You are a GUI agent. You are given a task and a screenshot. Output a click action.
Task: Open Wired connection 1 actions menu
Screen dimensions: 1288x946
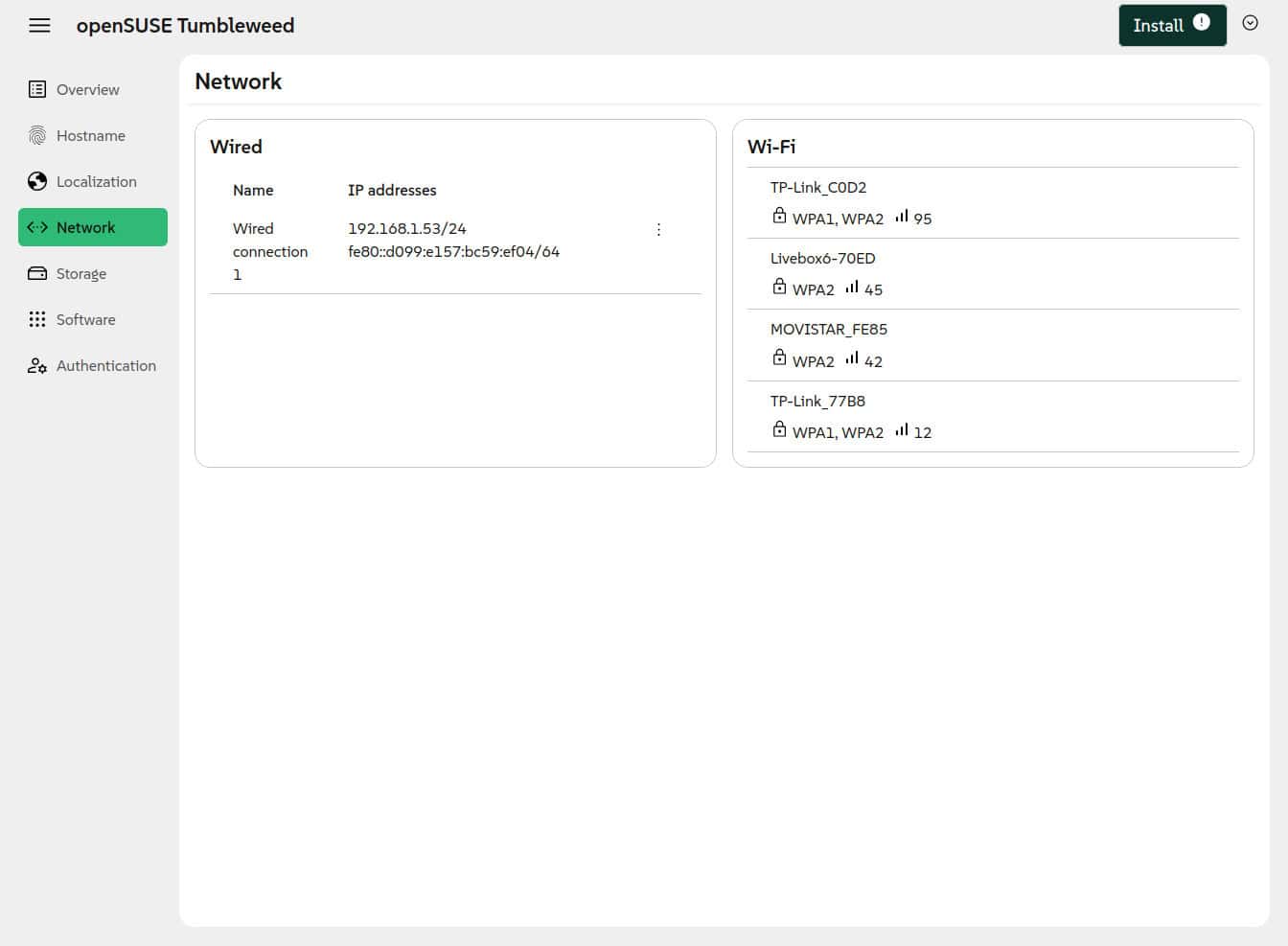658,230
